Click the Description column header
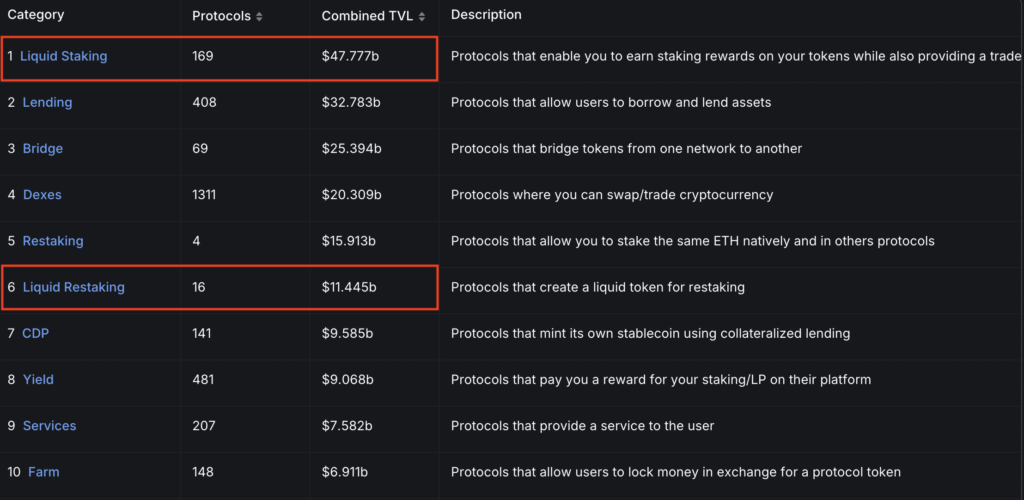1024x500 pixels. pos(486,14)
